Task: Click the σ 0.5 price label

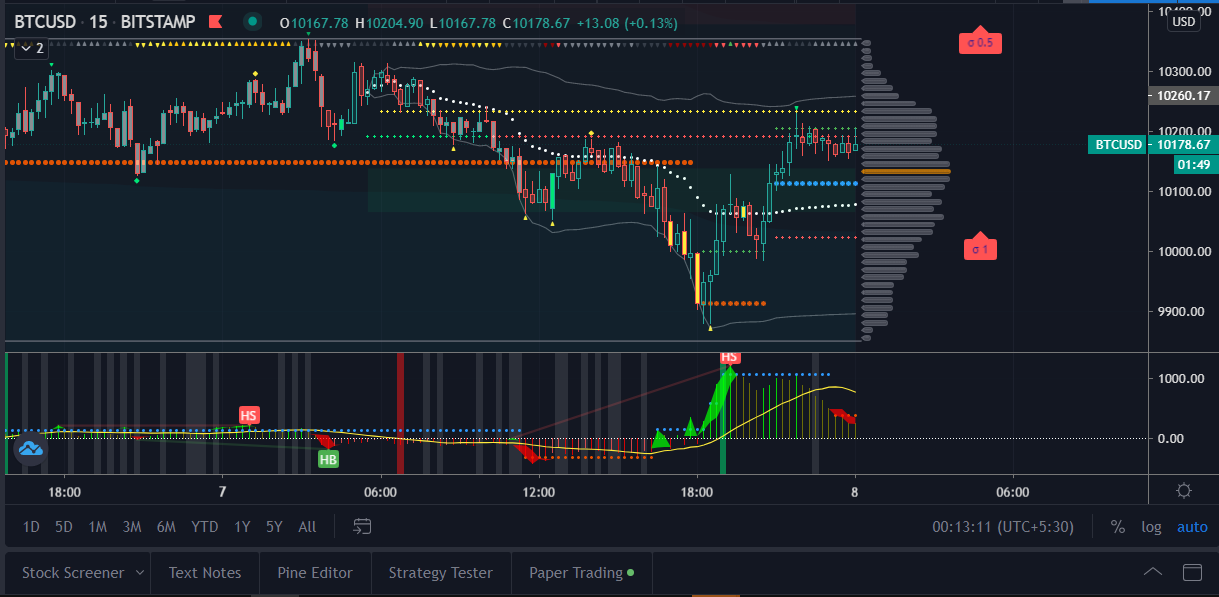Action: (x=980, y=42)
